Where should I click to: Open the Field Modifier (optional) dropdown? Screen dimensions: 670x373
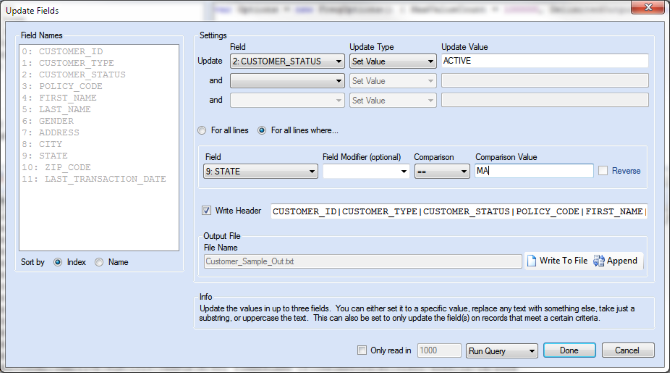tap(366, 171)
